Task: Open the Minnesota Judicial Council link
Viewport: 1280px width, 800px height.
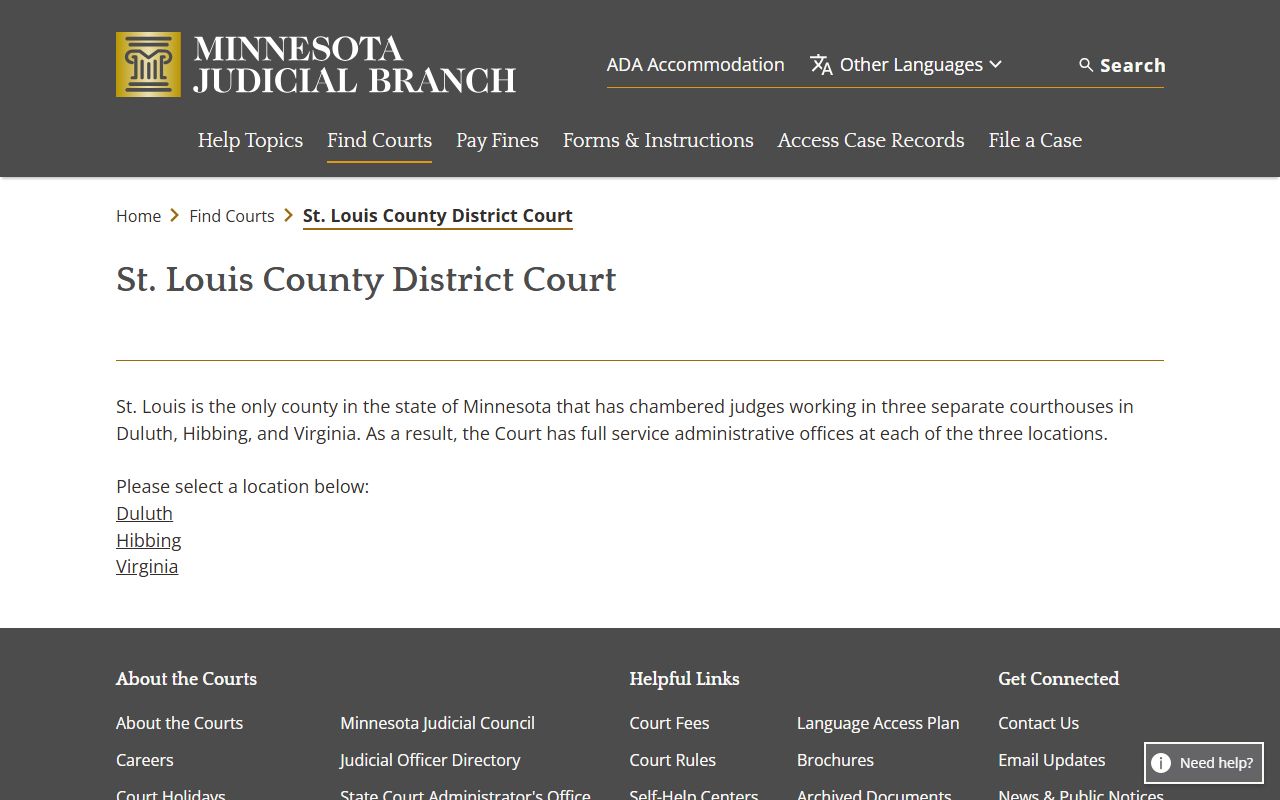Action: pos(437,723)
